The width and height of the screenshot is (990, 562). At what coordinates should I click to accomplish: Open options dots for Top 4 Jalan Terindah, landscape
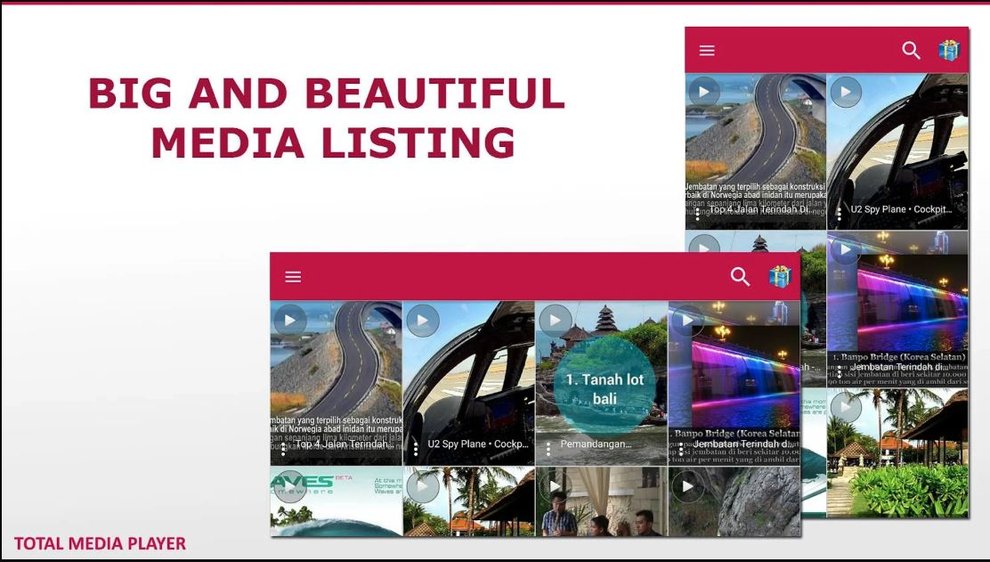coord(283,449)
